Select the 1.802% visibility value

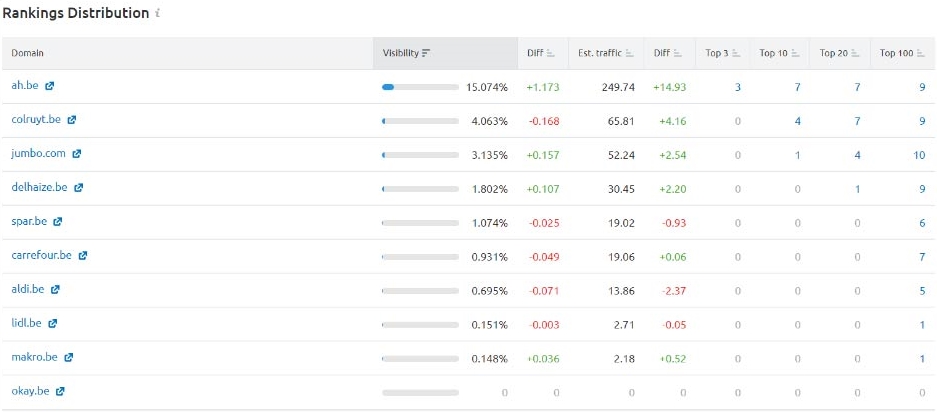pyautogui.click(x=489, y=189)
